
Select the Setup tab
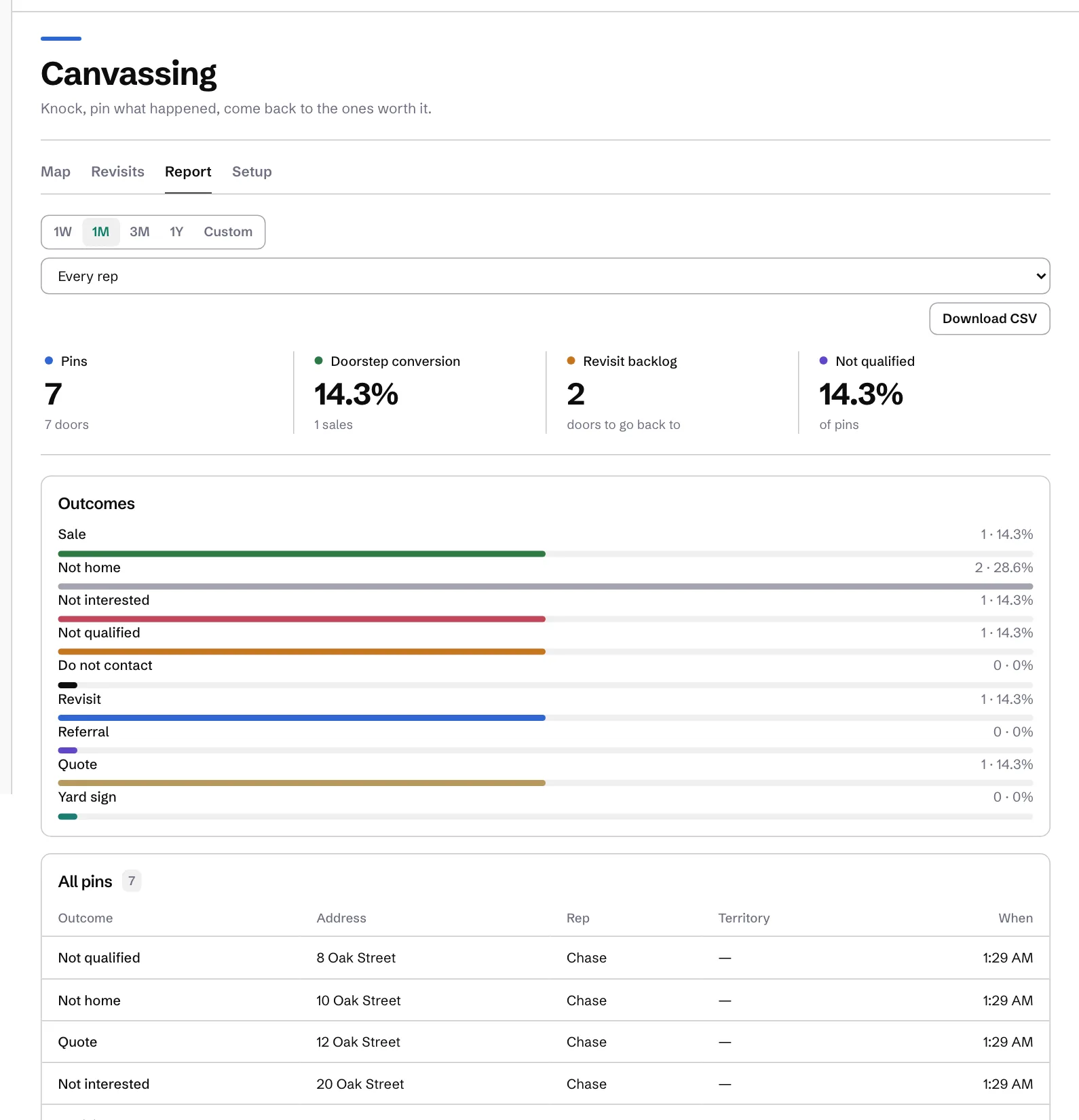point(252,172)
